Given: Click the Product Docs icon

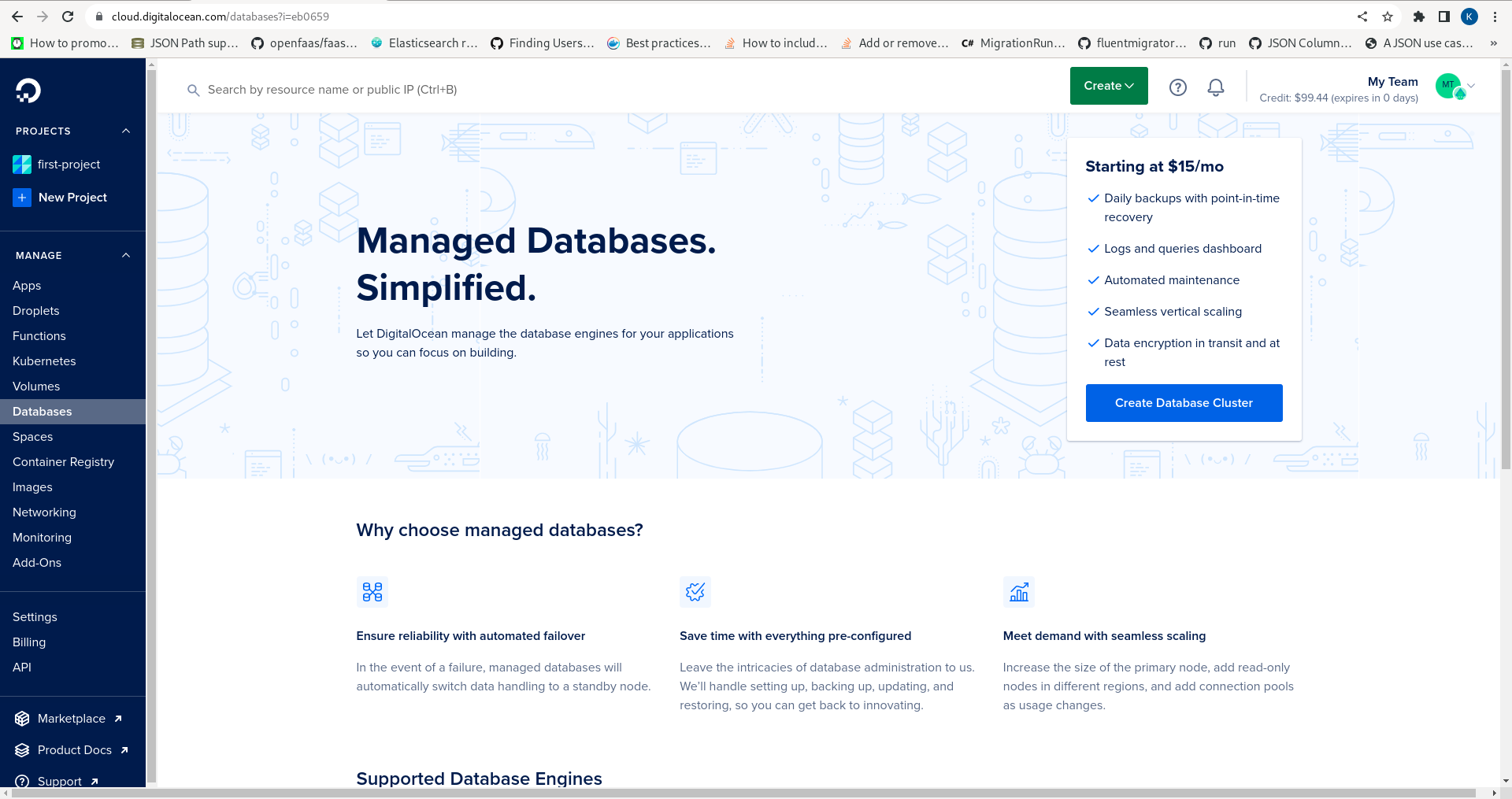Looking at the screenshot, I should [x=22, y=750].
